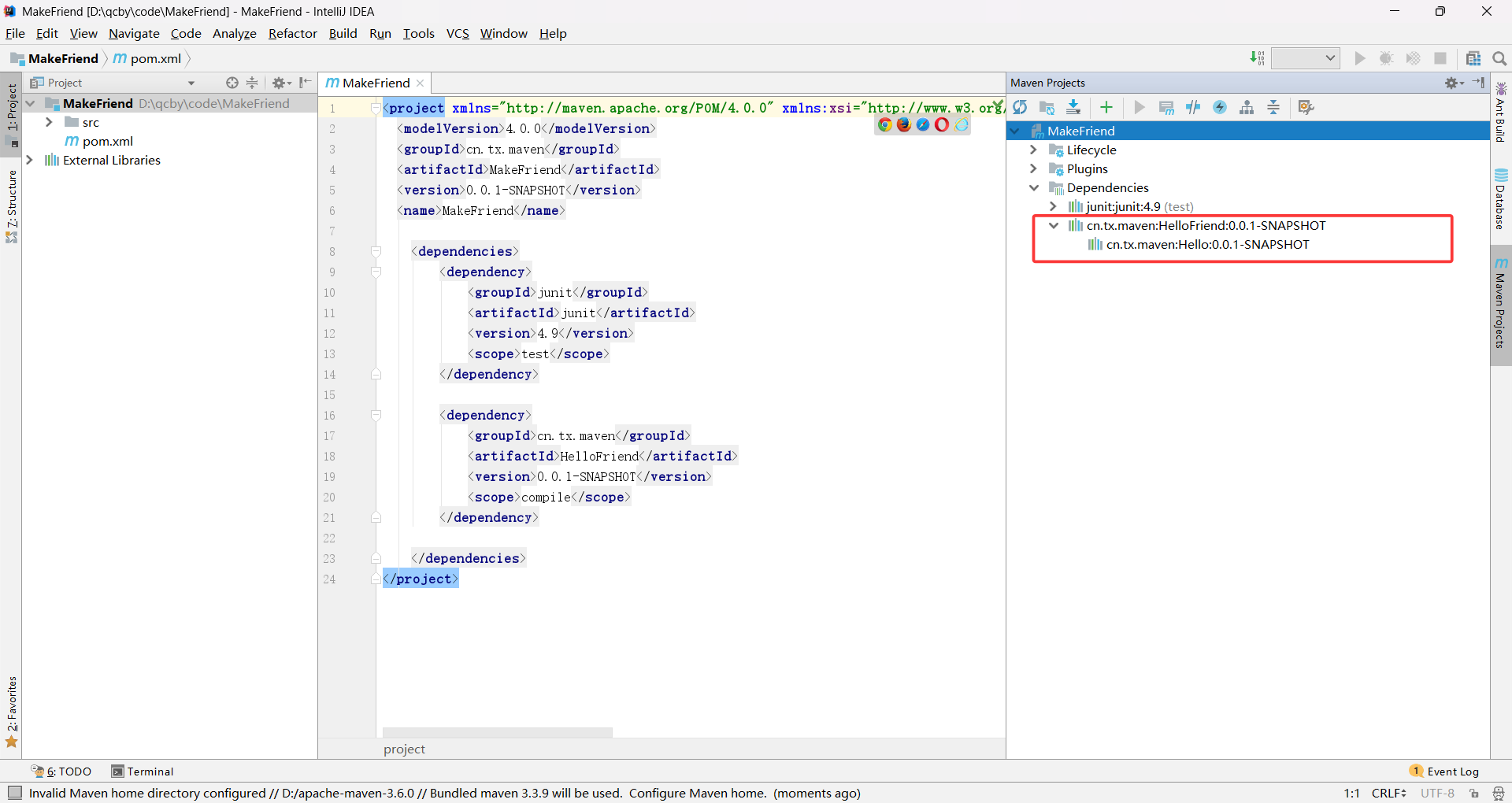The height and width of the screenshot is (803, 1512).
Task: Open the Build menu
Action: 343,33
